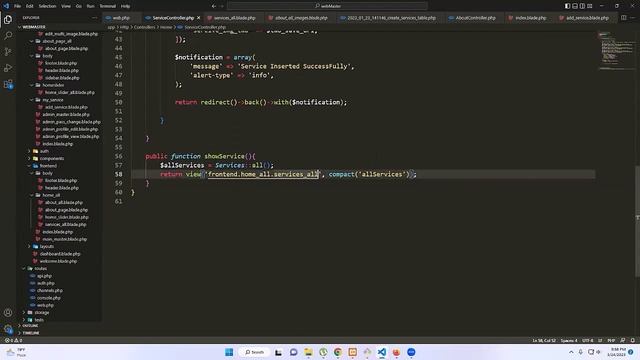Switch to Visual Studio Code taskbar icon
Screen dimensions: 640x360
[x=382, y=352]
